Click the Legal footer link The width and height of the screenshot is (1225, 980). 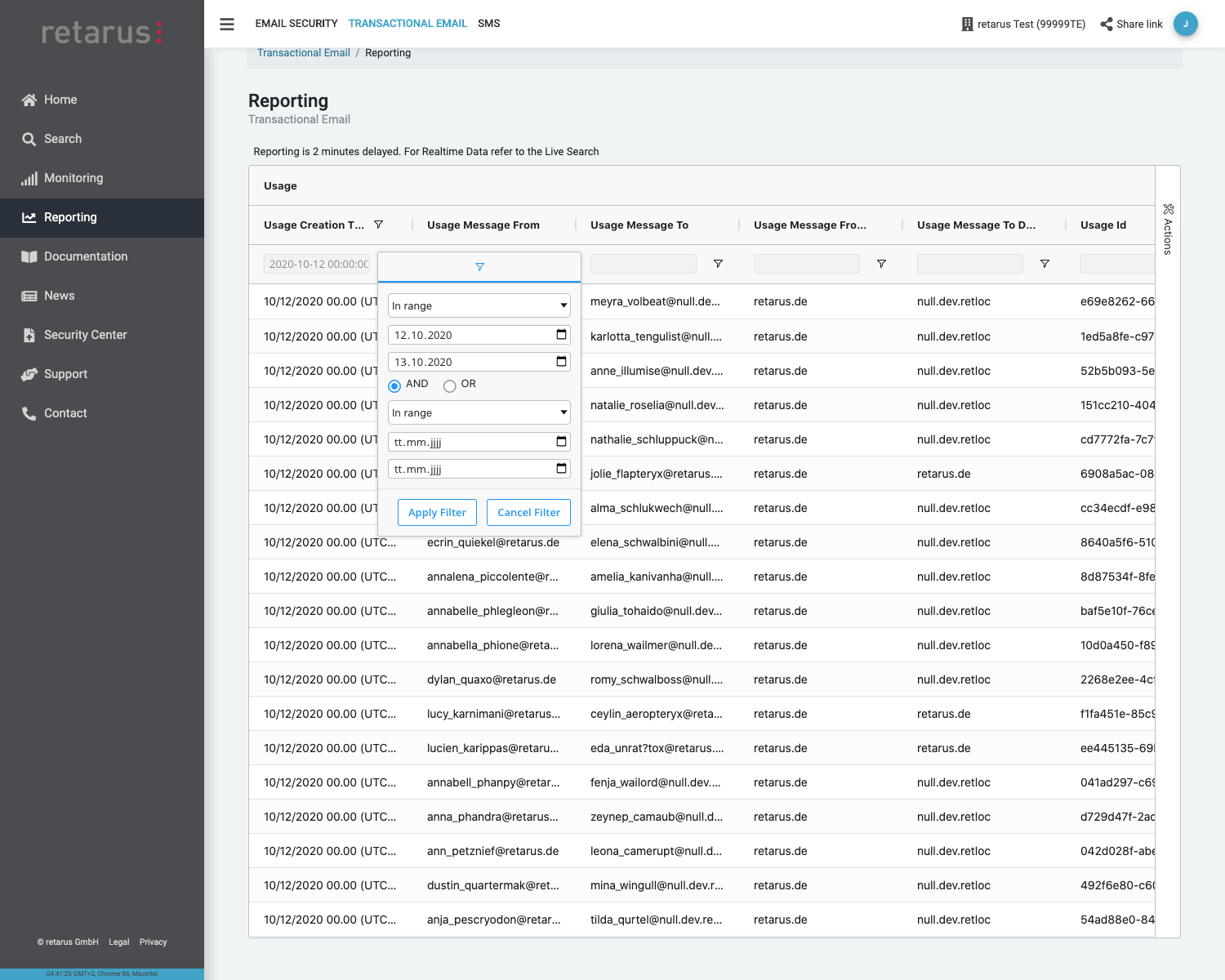point(119,942)
